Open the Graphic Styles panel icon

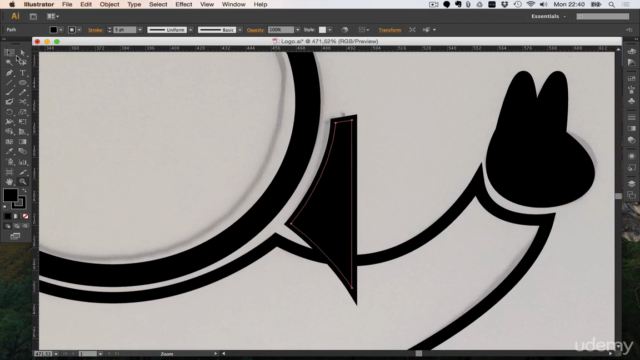click(x=631, y=167)
